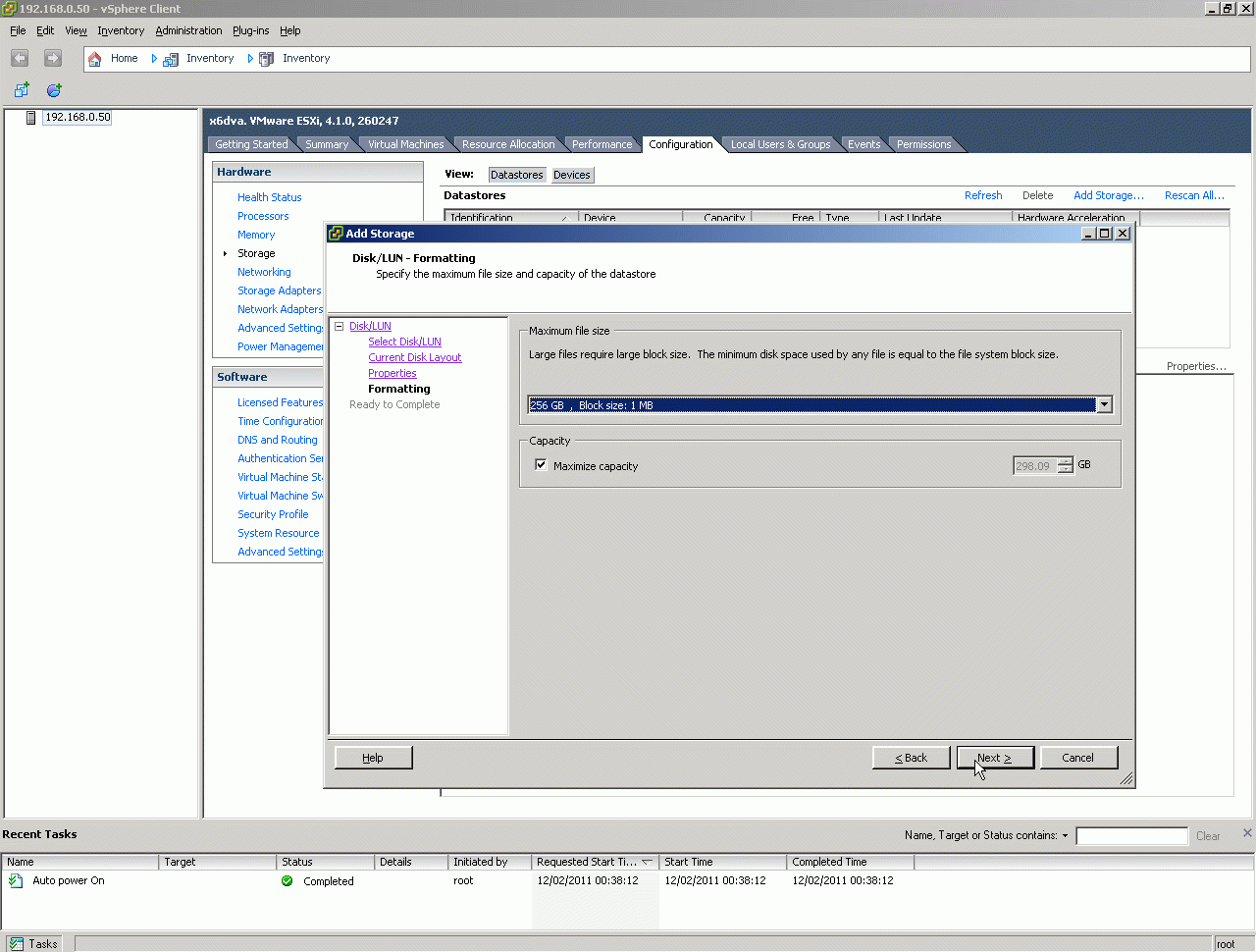Open the Plug-ins menu
This screenshot has width=1256, height=952.
click(250, 30)
